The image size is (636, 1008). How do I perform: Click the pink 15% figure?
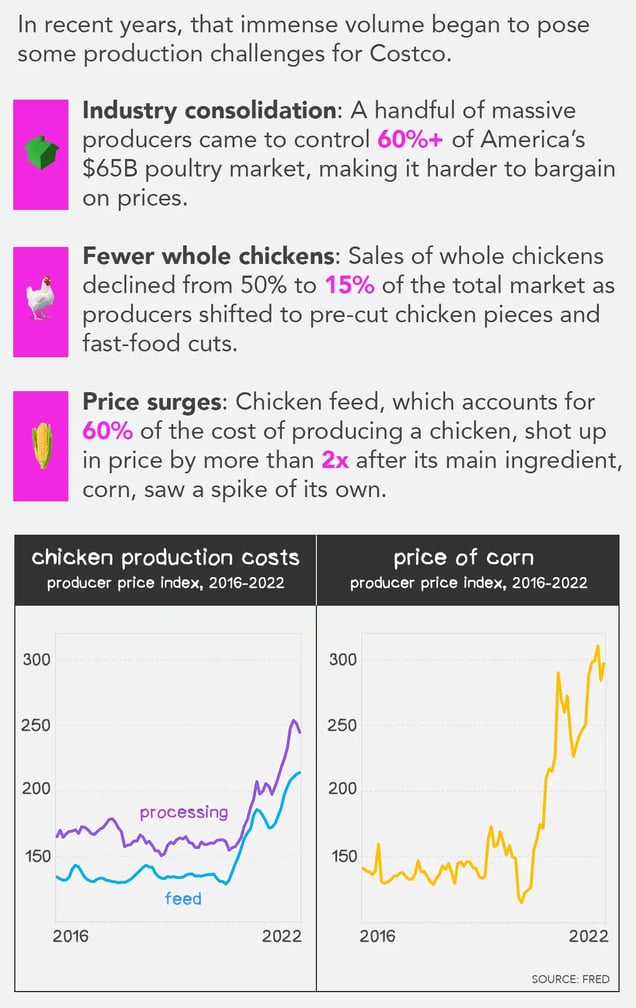(x=349, y=285)
